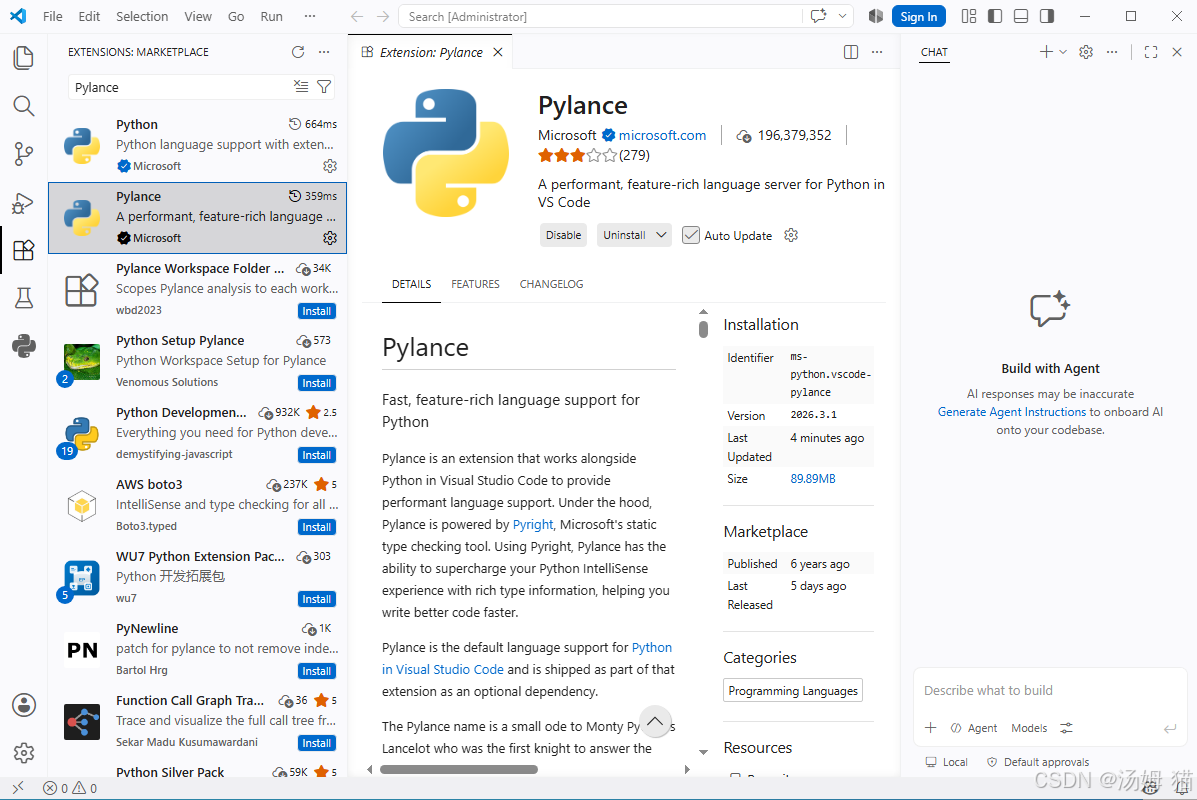Viewport: 1197px width, 800px height.
Task: Toggle primary side bar visibility
Action: point(995,16)
